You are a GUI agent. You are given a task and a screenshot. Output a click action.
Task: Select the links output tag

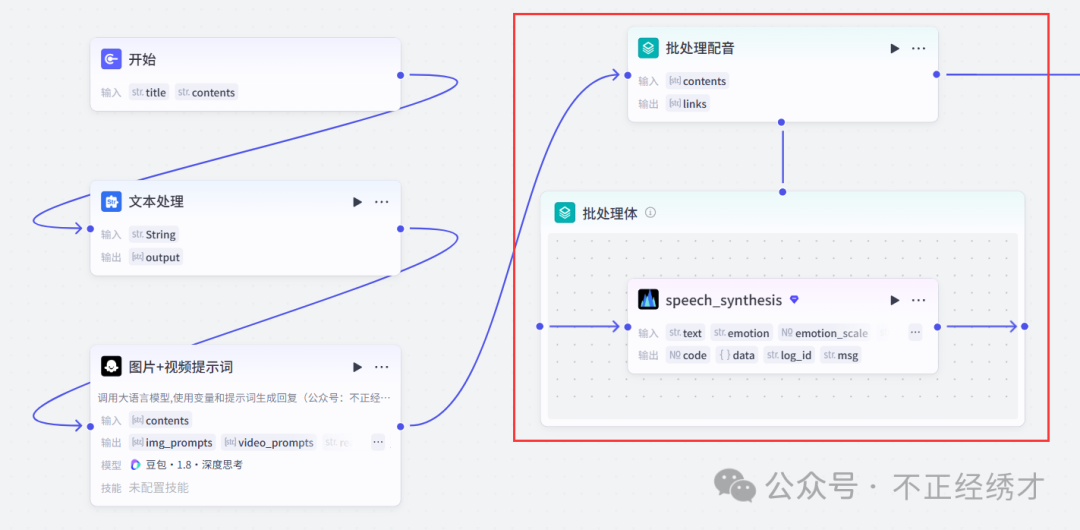[x=687, y=104]
